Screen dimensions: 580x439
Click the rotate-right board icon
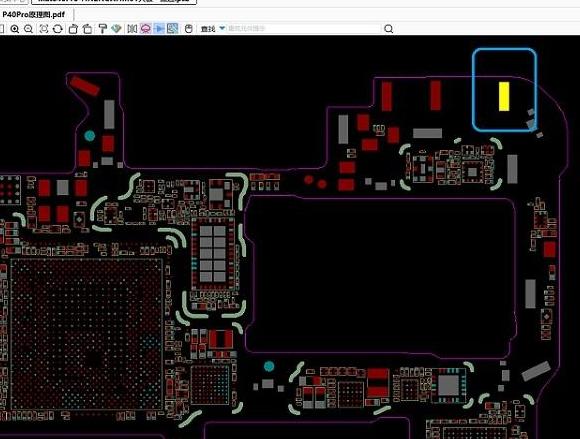pos(87,29)
